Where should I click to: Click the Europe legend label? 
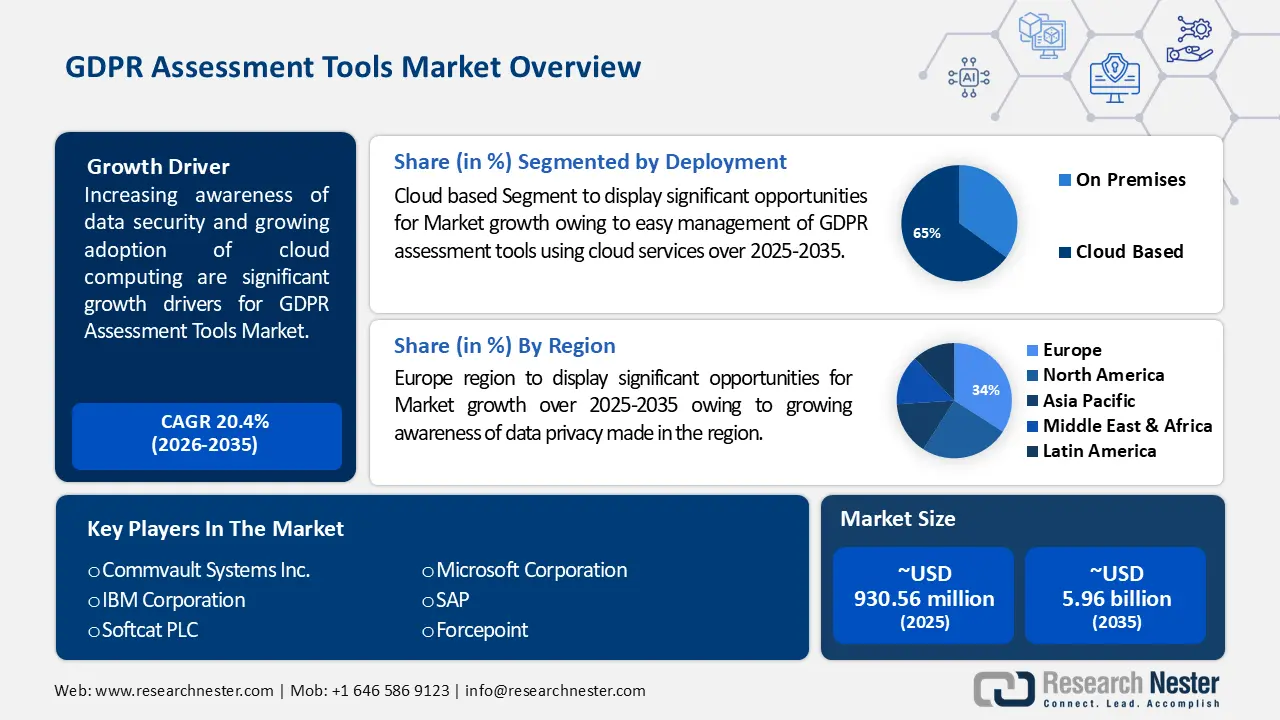click(x=1072, y=350)
